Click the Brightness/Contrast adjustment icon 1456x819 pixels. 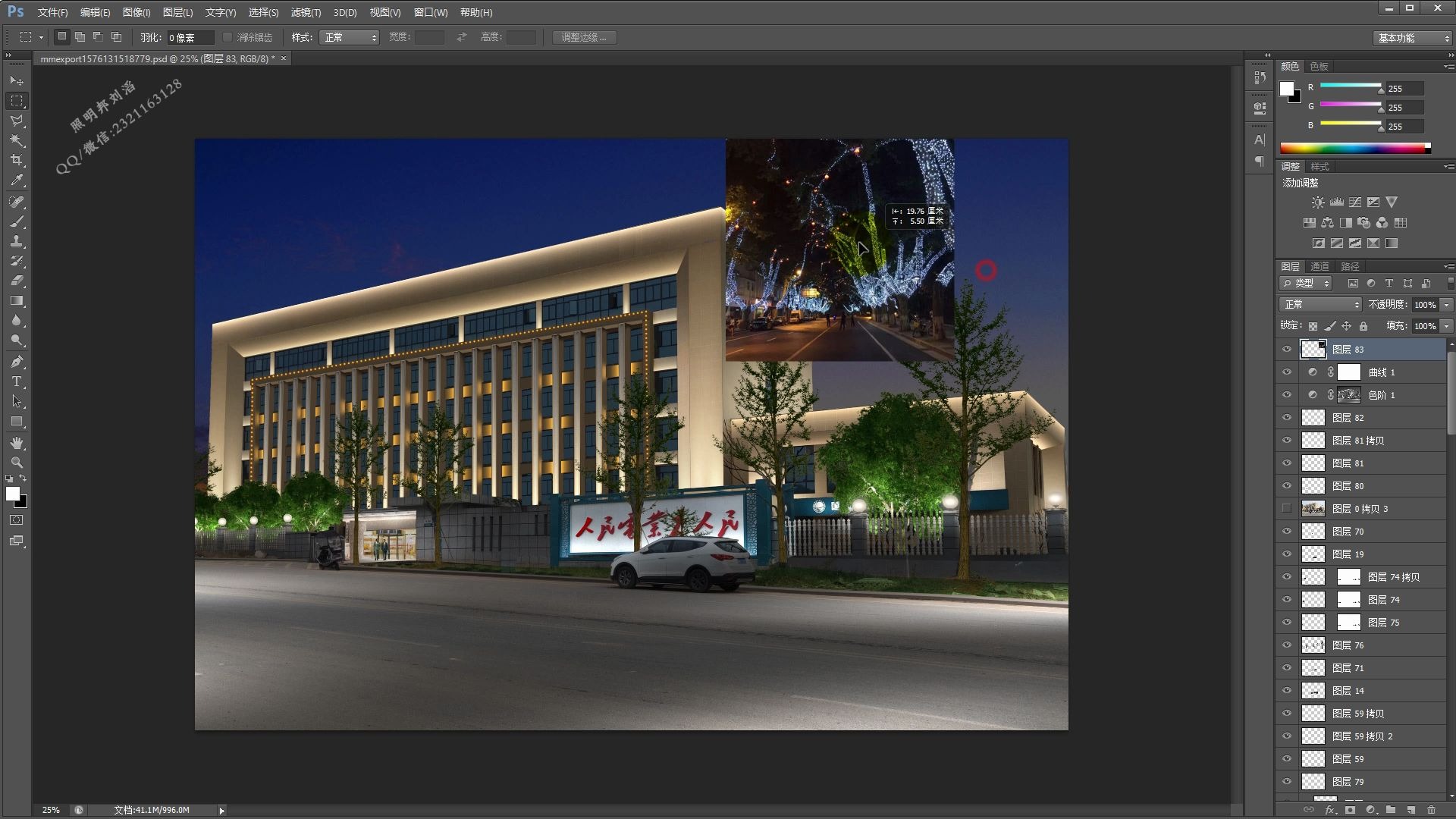pos(1318,202)
